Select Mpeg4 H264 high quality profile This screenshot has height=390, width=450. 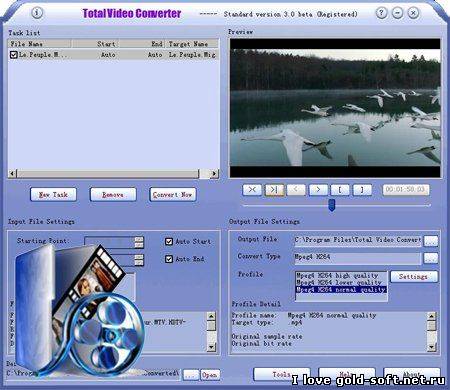click(337, 276)
